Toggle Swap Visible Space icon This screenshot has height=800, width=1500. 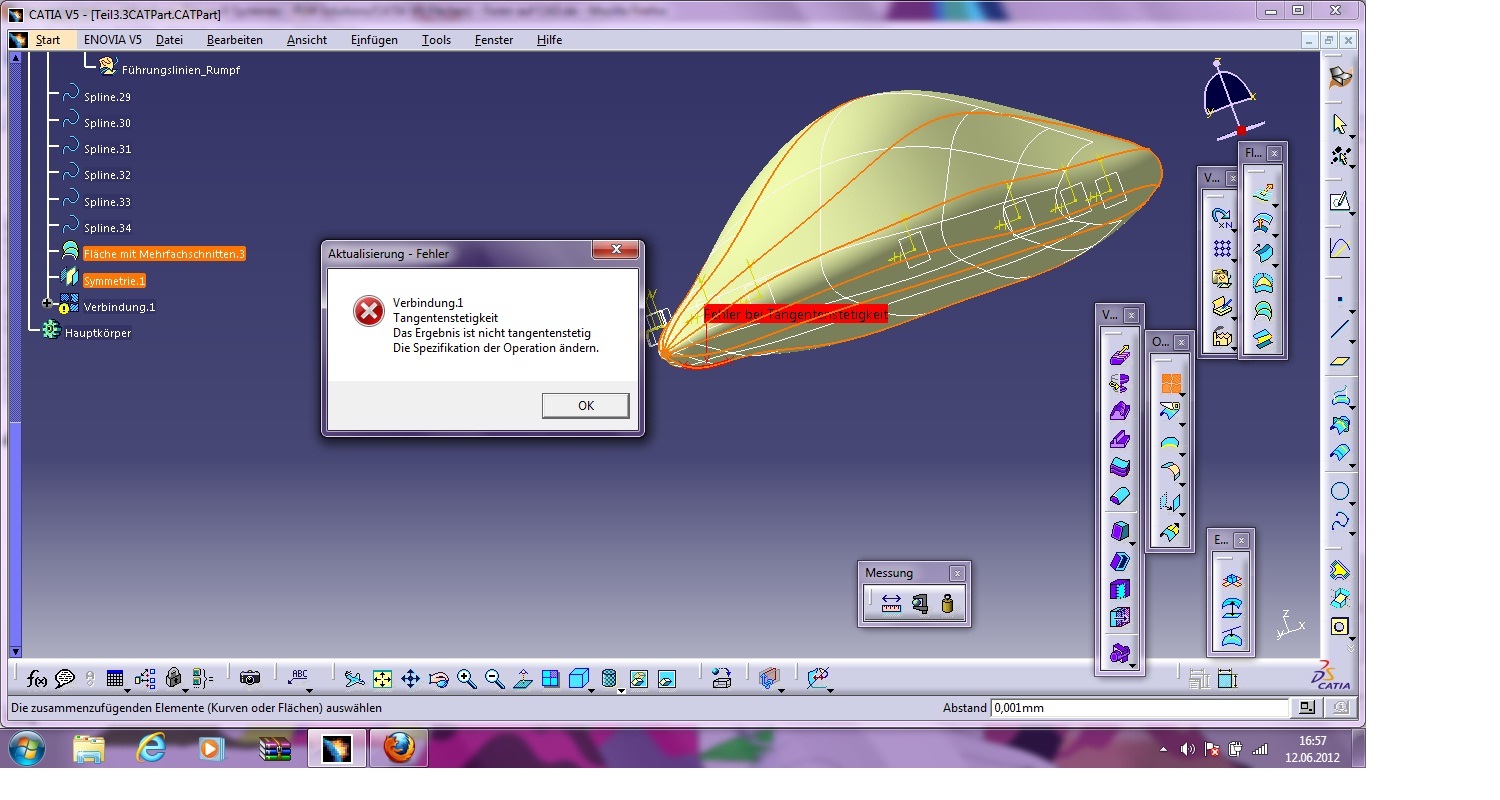point(666,679)
